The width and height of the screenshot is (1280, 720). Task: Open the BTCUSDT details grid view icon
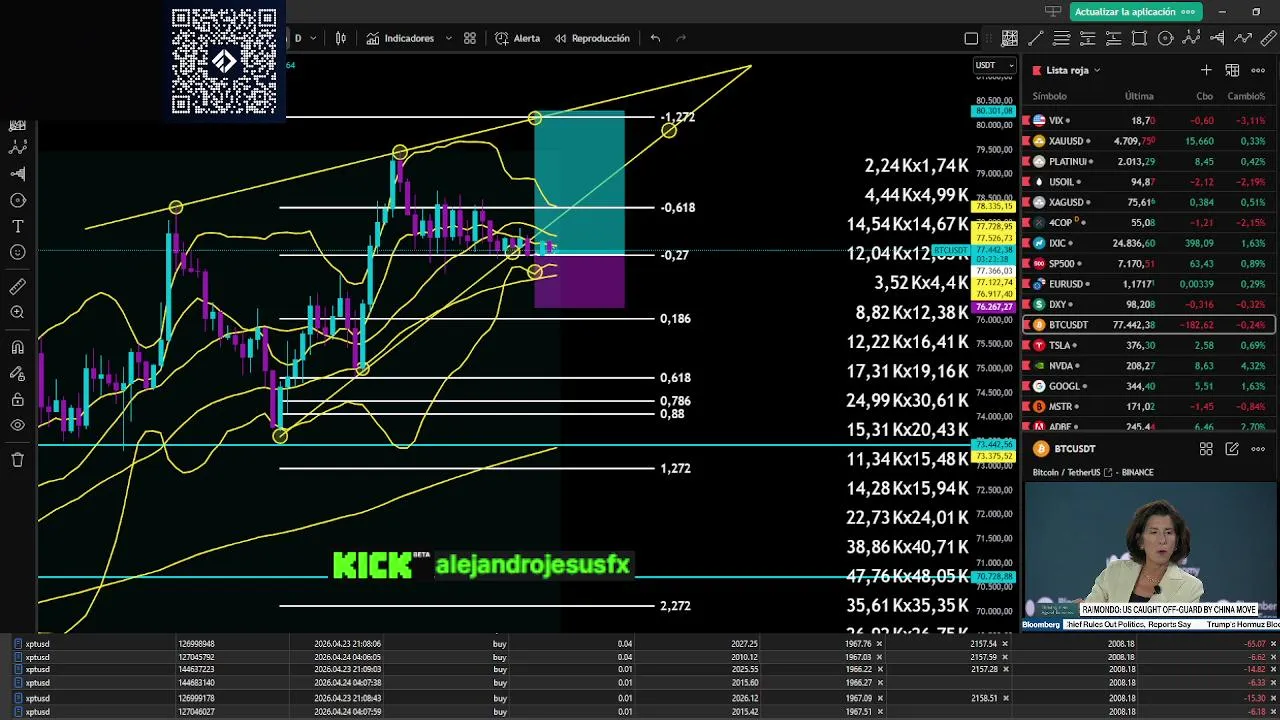coord(1206,449)
